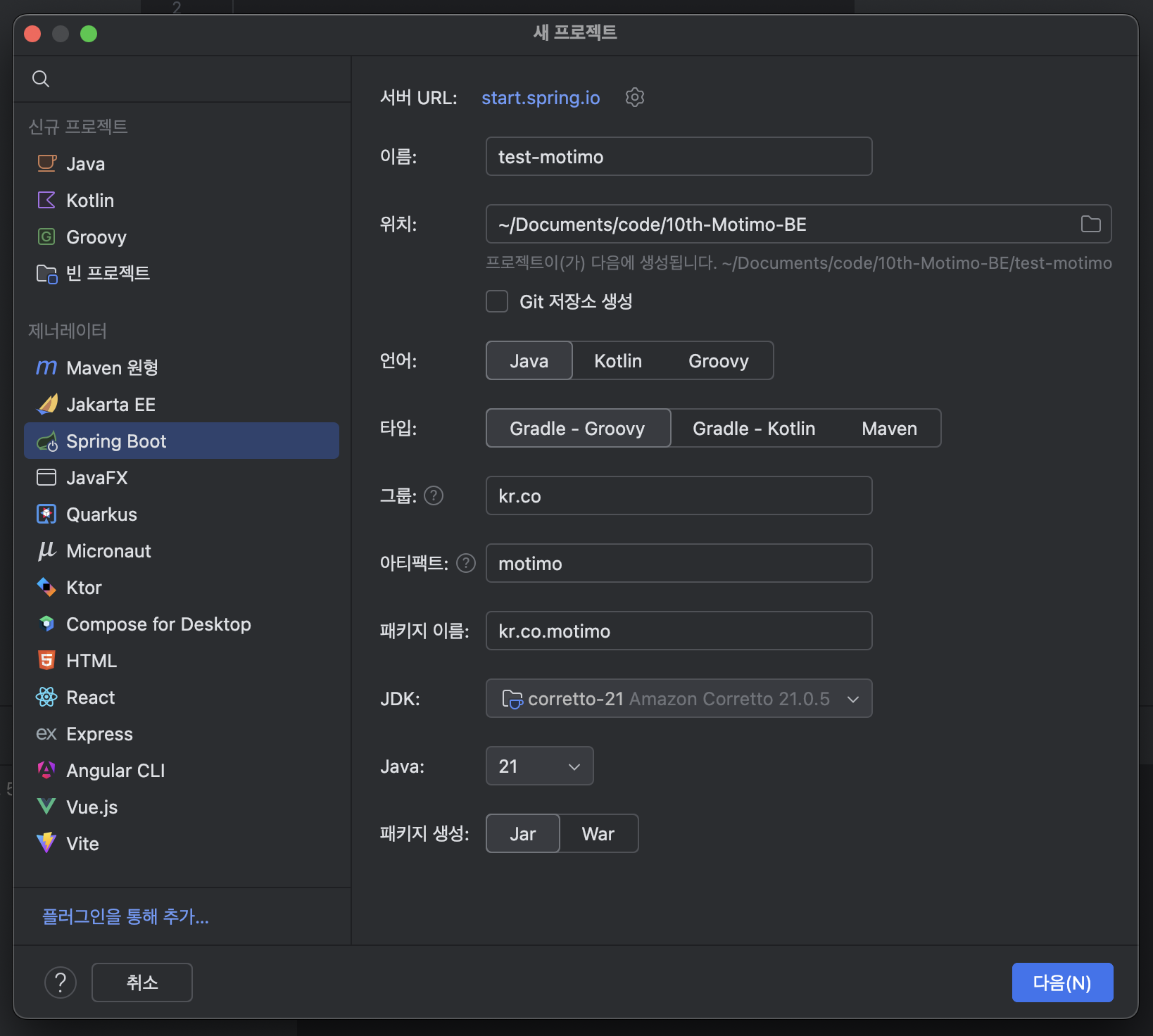1153x1036 pixels.
Task: Select Kotlin as the language
Action: click(618, 360)
